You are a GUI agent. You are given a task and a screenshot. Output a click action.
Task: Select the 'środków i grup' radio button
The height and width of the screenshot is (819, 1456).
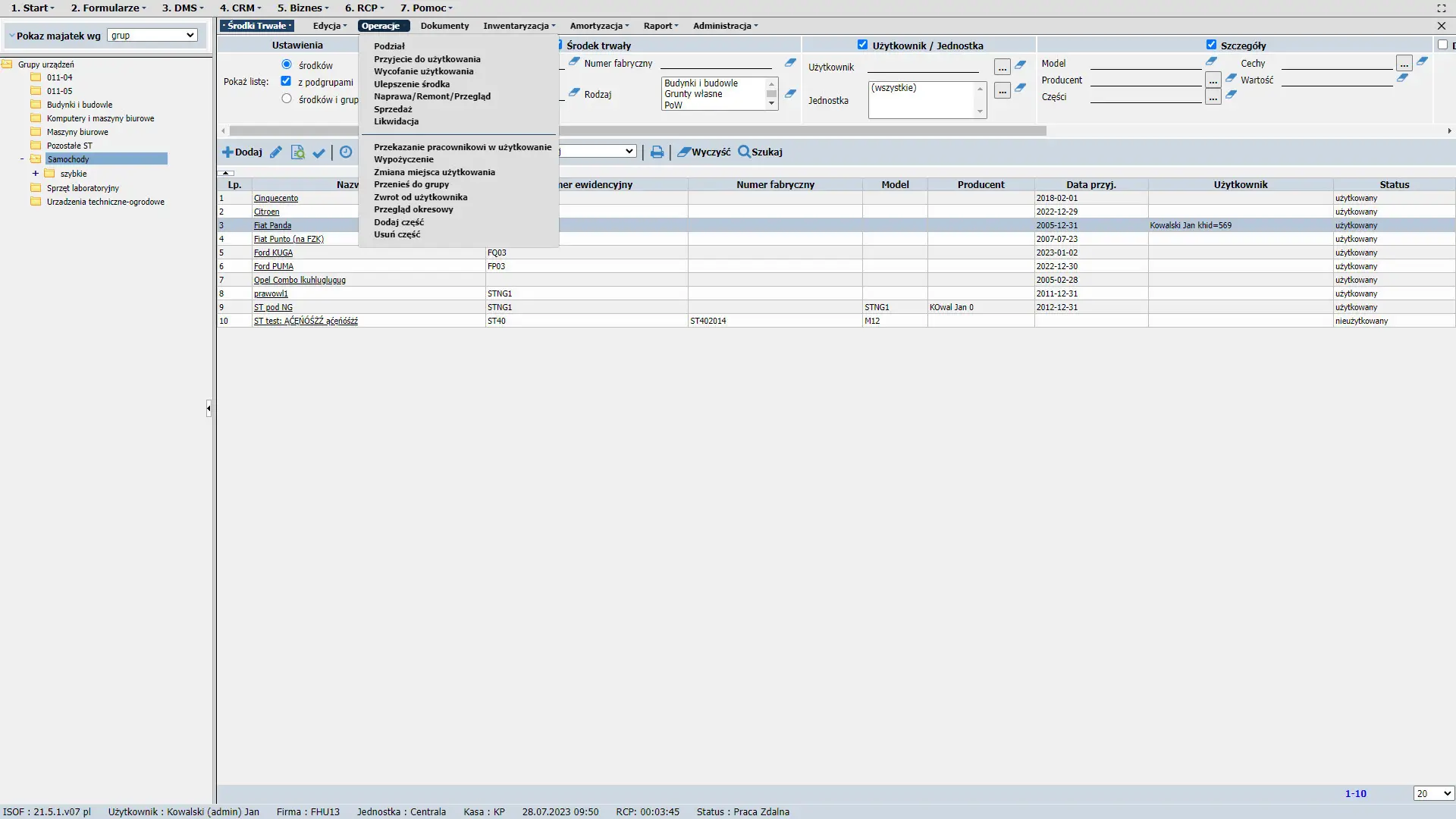point(287,99)
